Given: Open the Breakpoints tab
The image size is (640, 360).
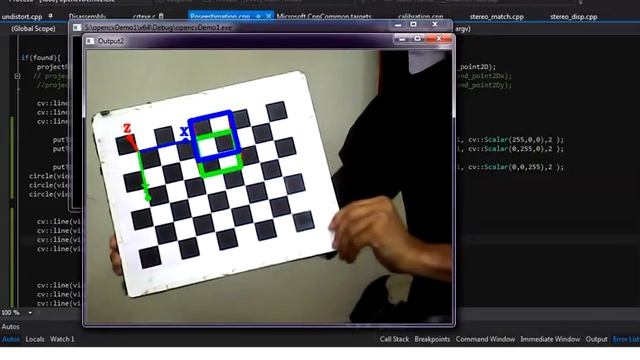Looking at the screenshot, I should pyautogui.click(x=432, y=339).
